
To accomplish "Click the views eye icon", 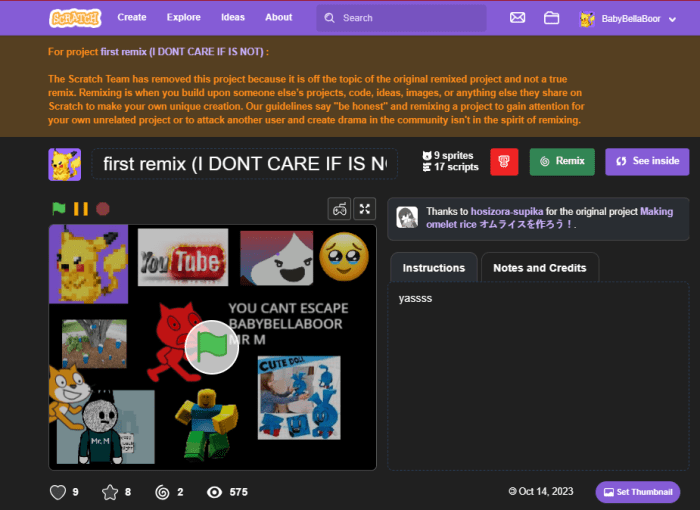I will (214, 492).
